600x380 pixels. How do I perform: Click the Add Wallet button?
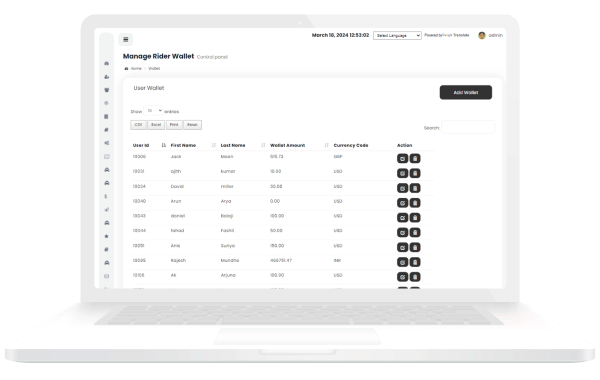[x=466, y=93]
